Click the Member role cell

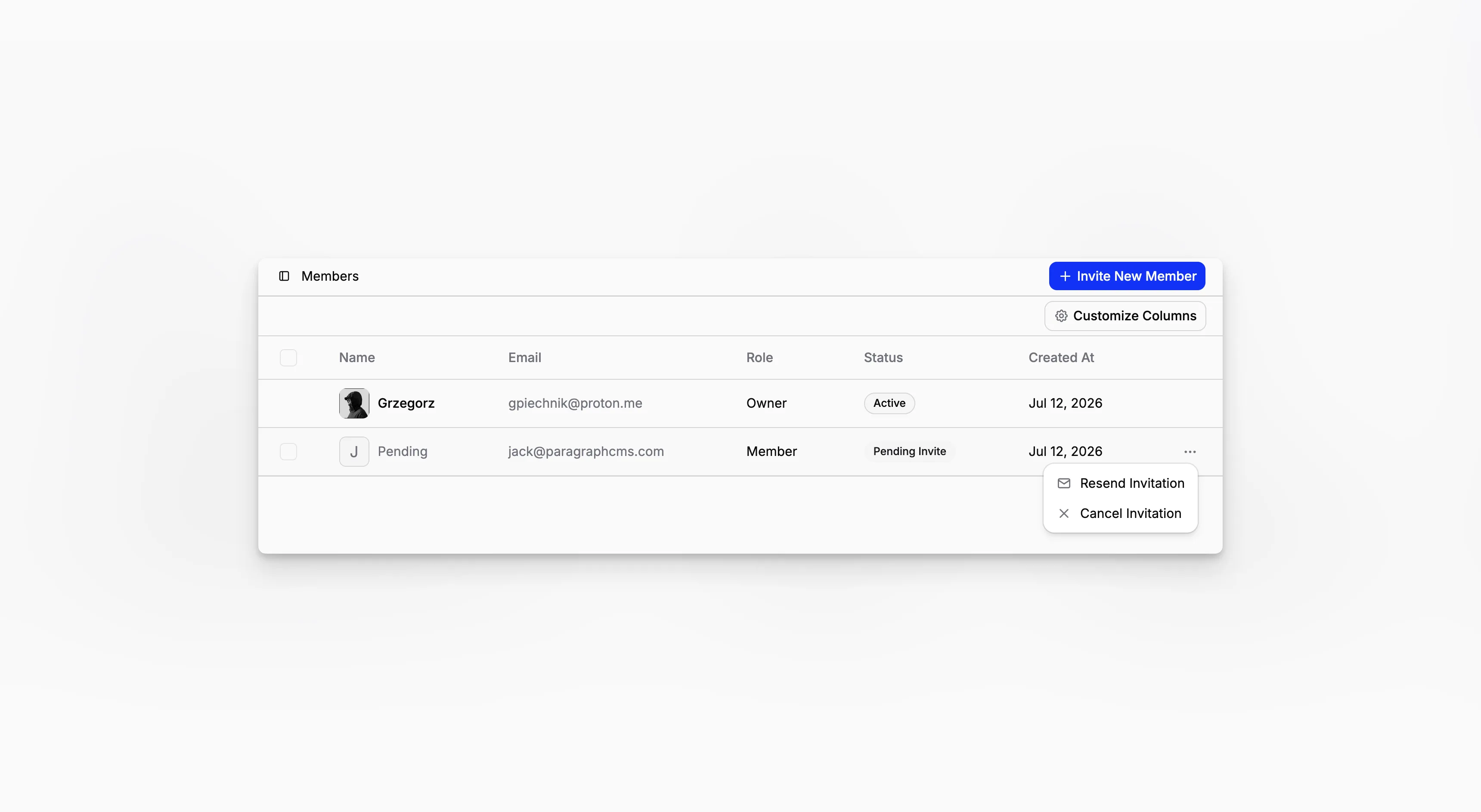pyautogui.click(x=771, y=452)
